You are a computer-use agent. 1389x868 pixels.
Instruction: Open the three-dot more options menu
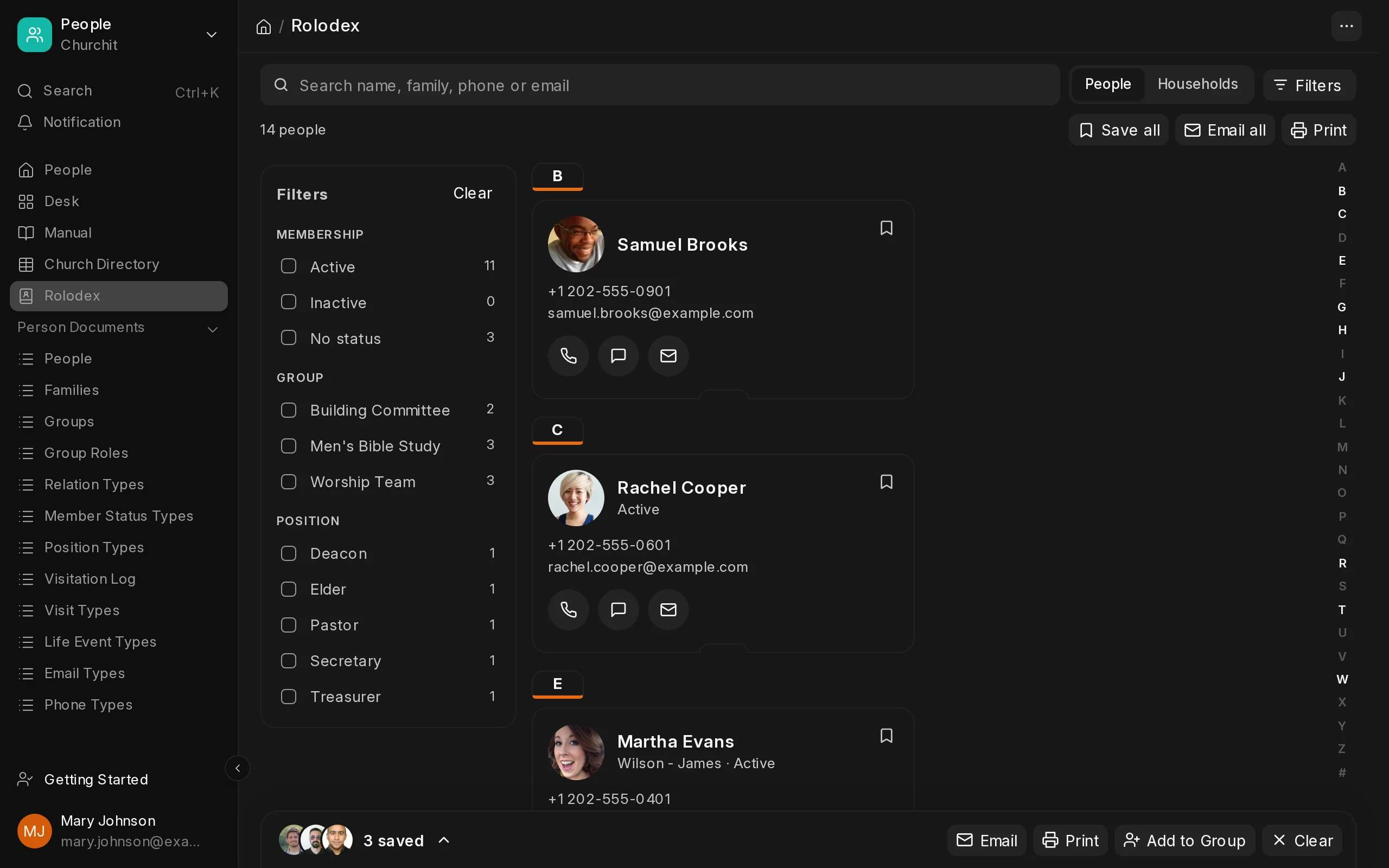coord(1346,27)
